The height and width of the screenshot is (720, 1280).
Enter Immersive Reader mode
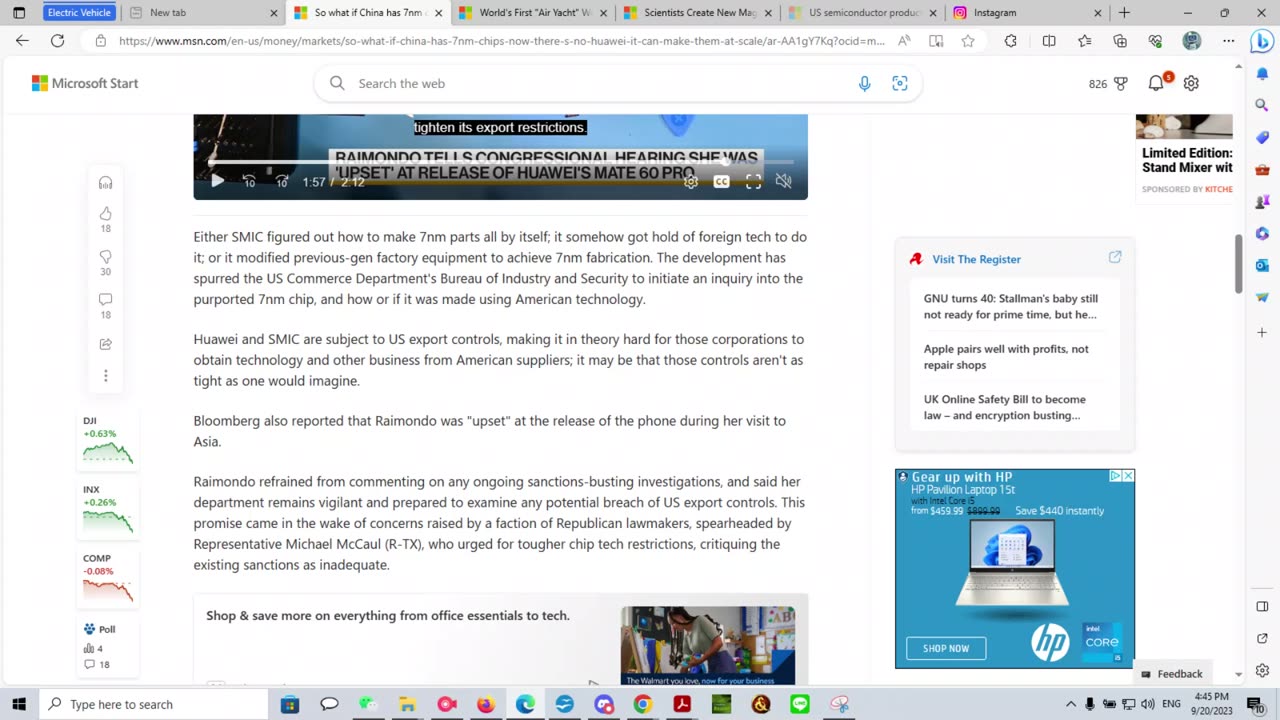pos(936,41)
